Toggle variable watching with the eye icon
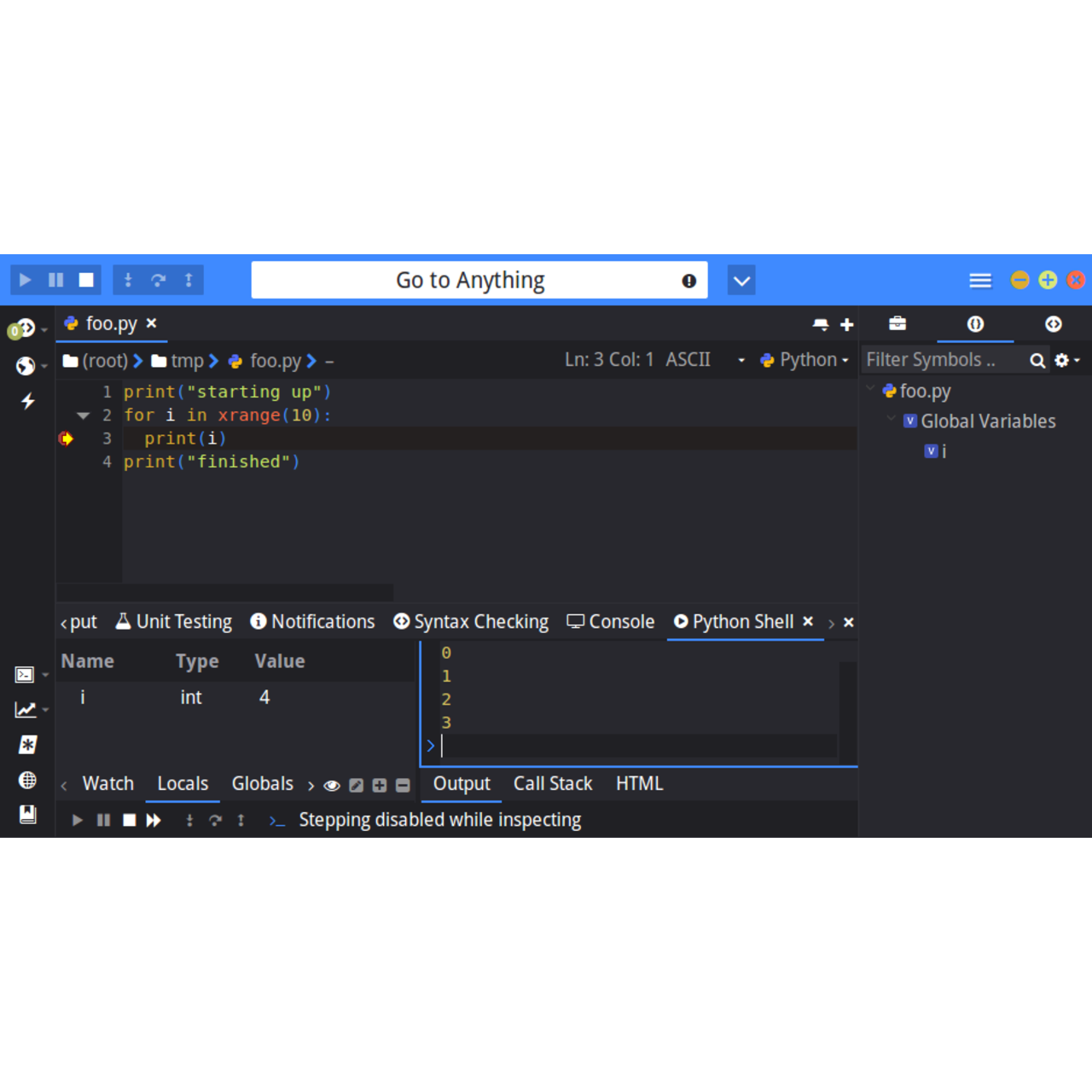1092x1092 pixels. click(x=332, y=785)
